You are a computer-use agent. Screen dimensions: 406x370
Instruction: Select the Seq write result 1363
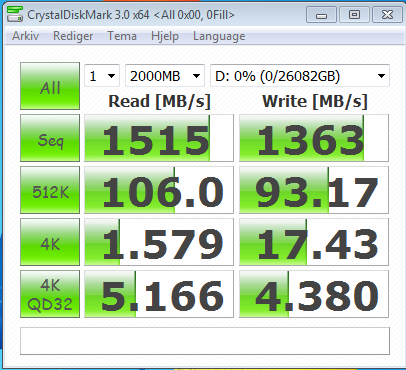(x=314, y=138)
